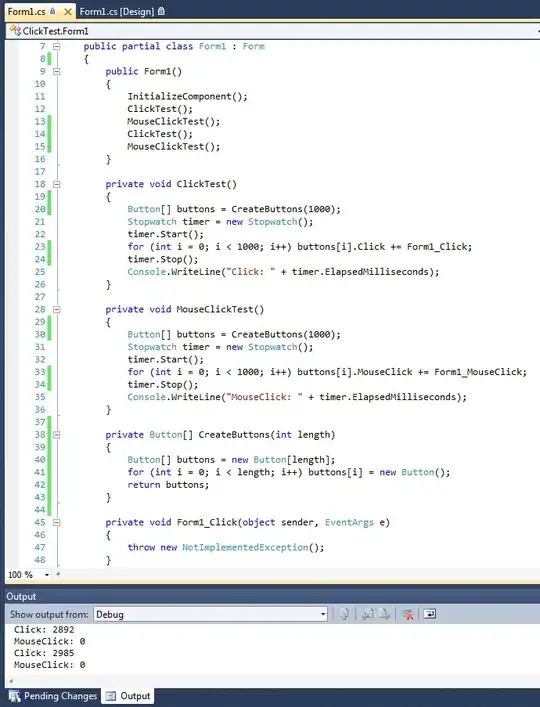
Task: Open the 100 % zoom level dropdown
Action: point(47,575)
